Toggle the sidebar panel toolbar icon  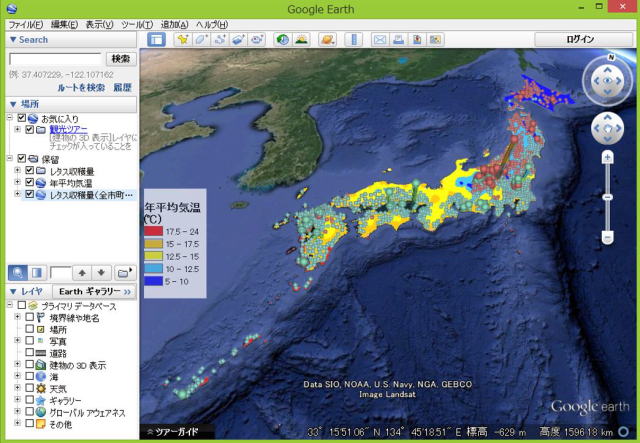tap(157, 40)
